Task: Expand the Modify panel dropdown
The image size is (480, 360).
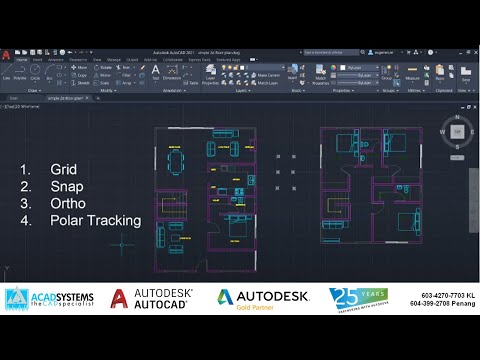Action: [109, 90]
